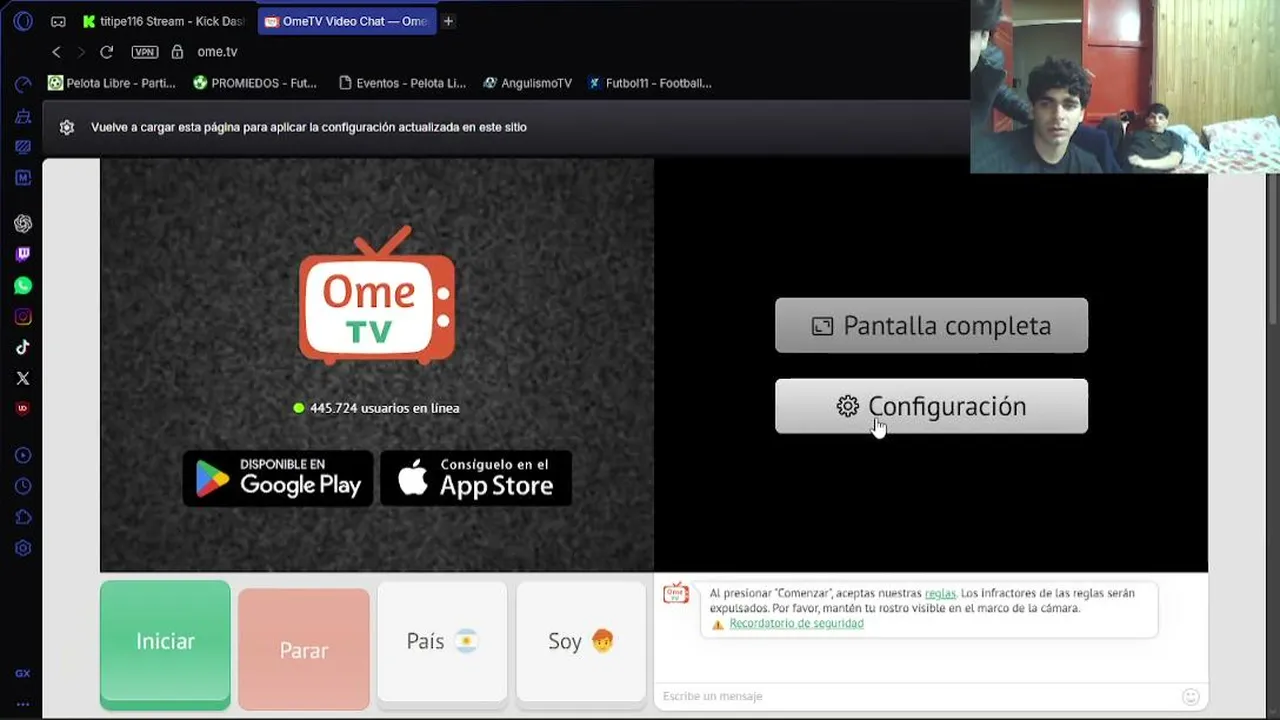The height and width of the screenshot is (720, 1280).
Task: Open WhatsApp from the sidebar
Action: (x=23, y=286)
